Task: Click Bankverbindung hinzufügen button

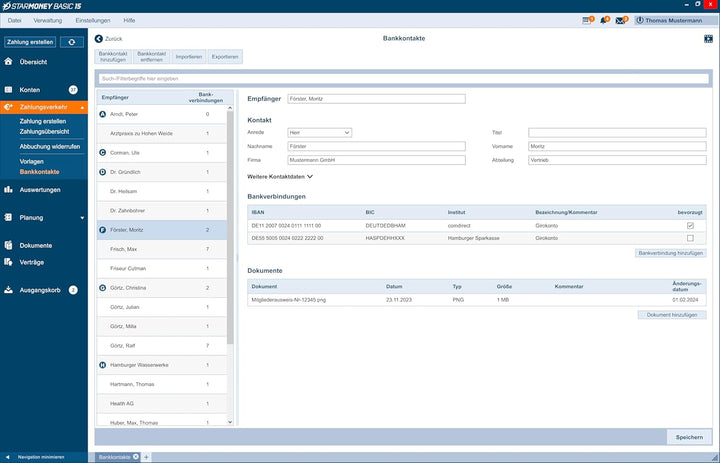Action: point(670,253)
